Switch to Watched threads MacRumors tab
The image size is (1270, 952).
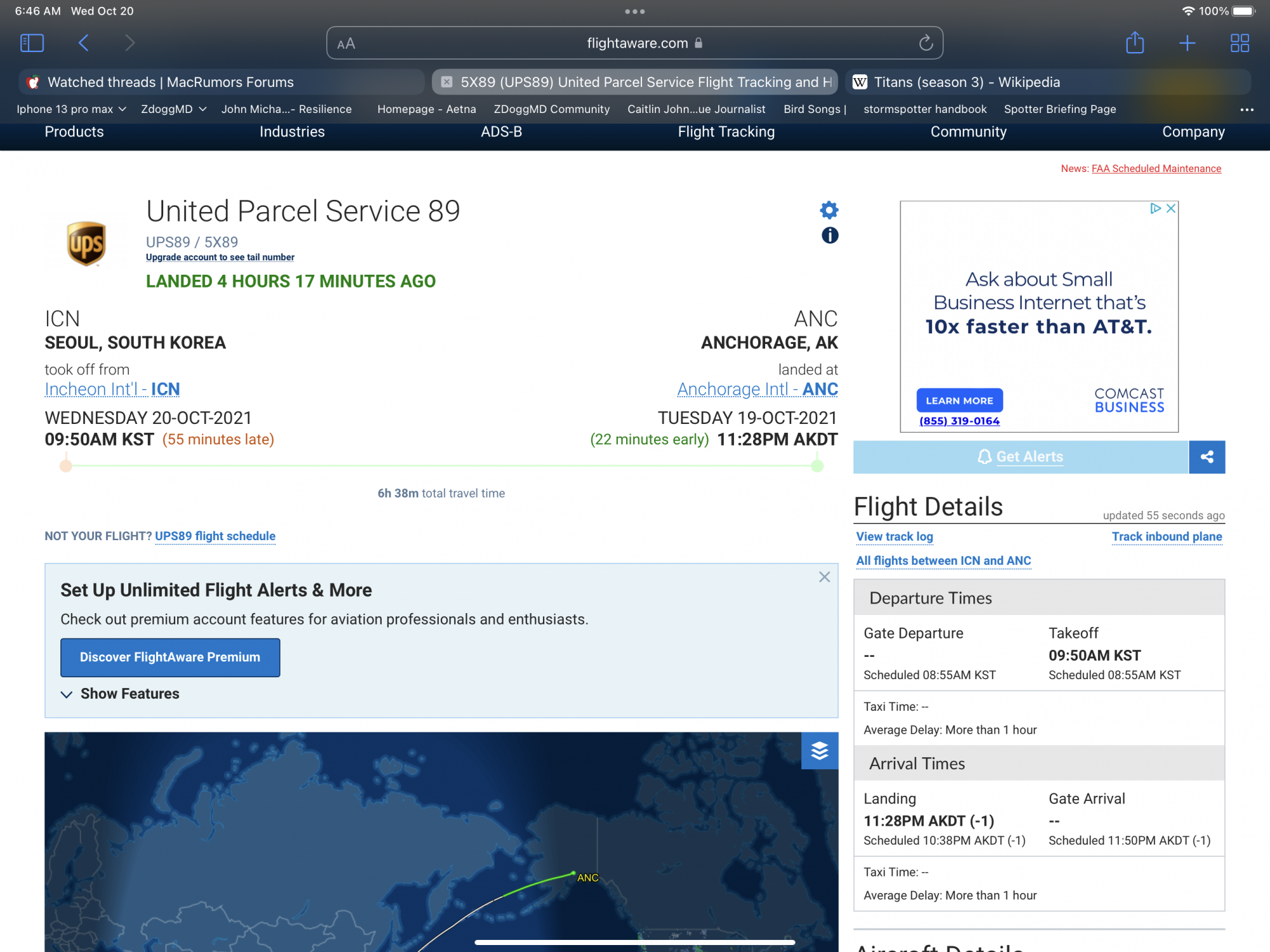pyautogui.click(x=221, y=82)
